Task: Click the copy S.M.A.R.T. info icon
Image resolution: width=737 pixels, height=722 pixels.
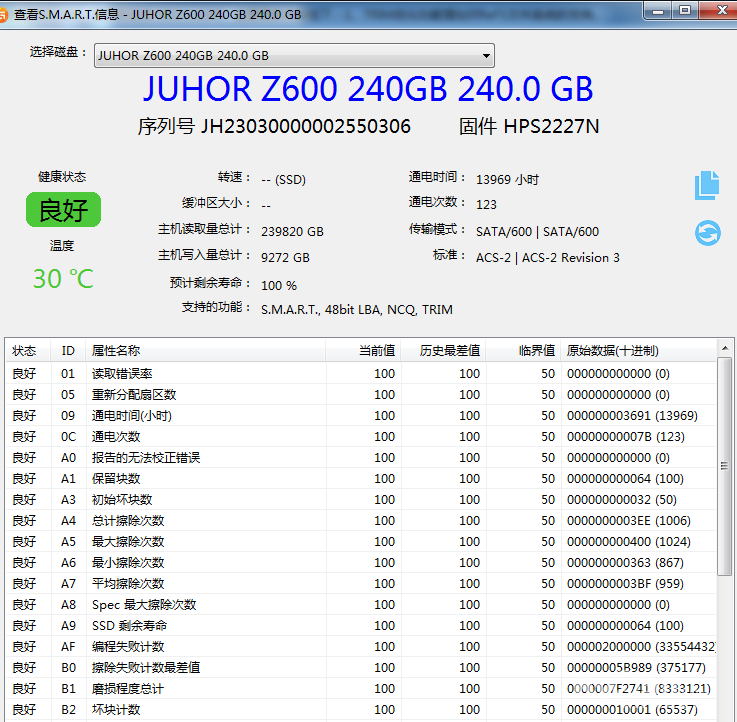Action: pos(707,184)
